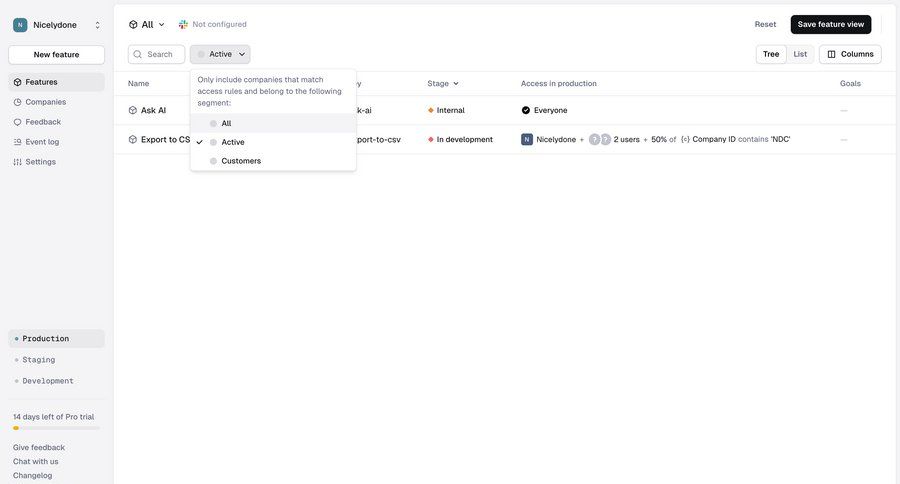Click the grey dot beside Customers
This screenshot has height=484, width=900.
[214, 161]
